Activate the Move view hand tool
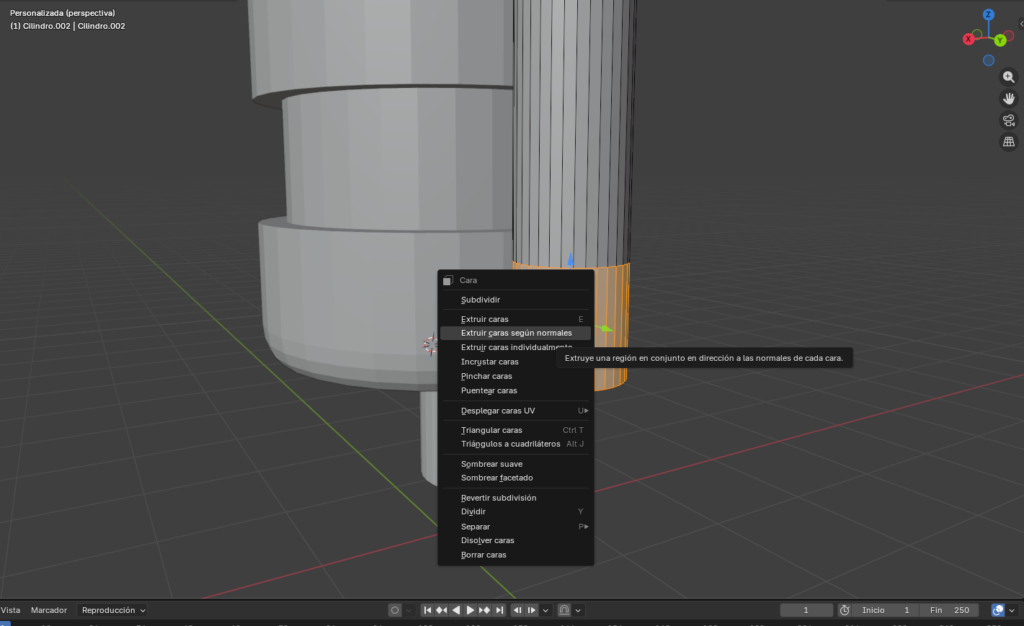This screenshot has height=626, width=1024. click(1008, 98)
